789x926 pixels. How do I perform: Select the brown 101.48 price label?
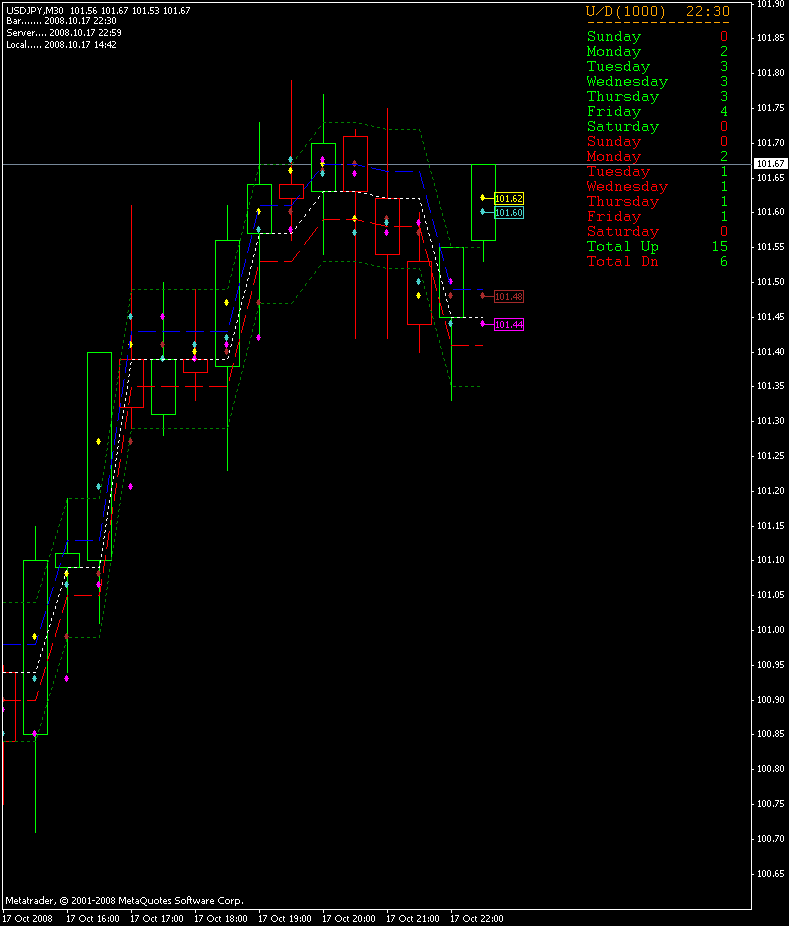pyautogui.click(x=508, y=296)
